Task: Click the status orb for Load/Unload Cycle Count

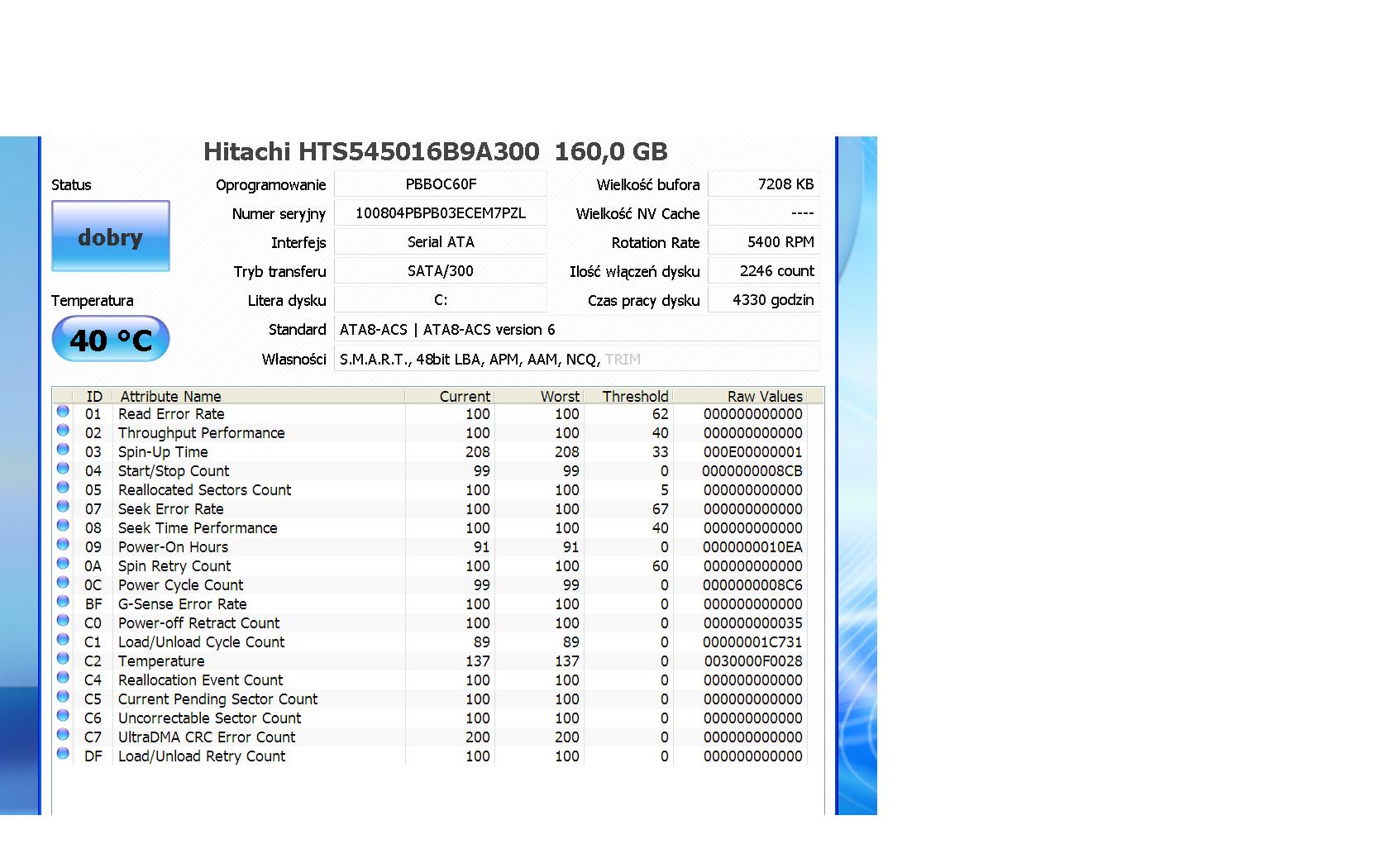Action: point(63,639)
